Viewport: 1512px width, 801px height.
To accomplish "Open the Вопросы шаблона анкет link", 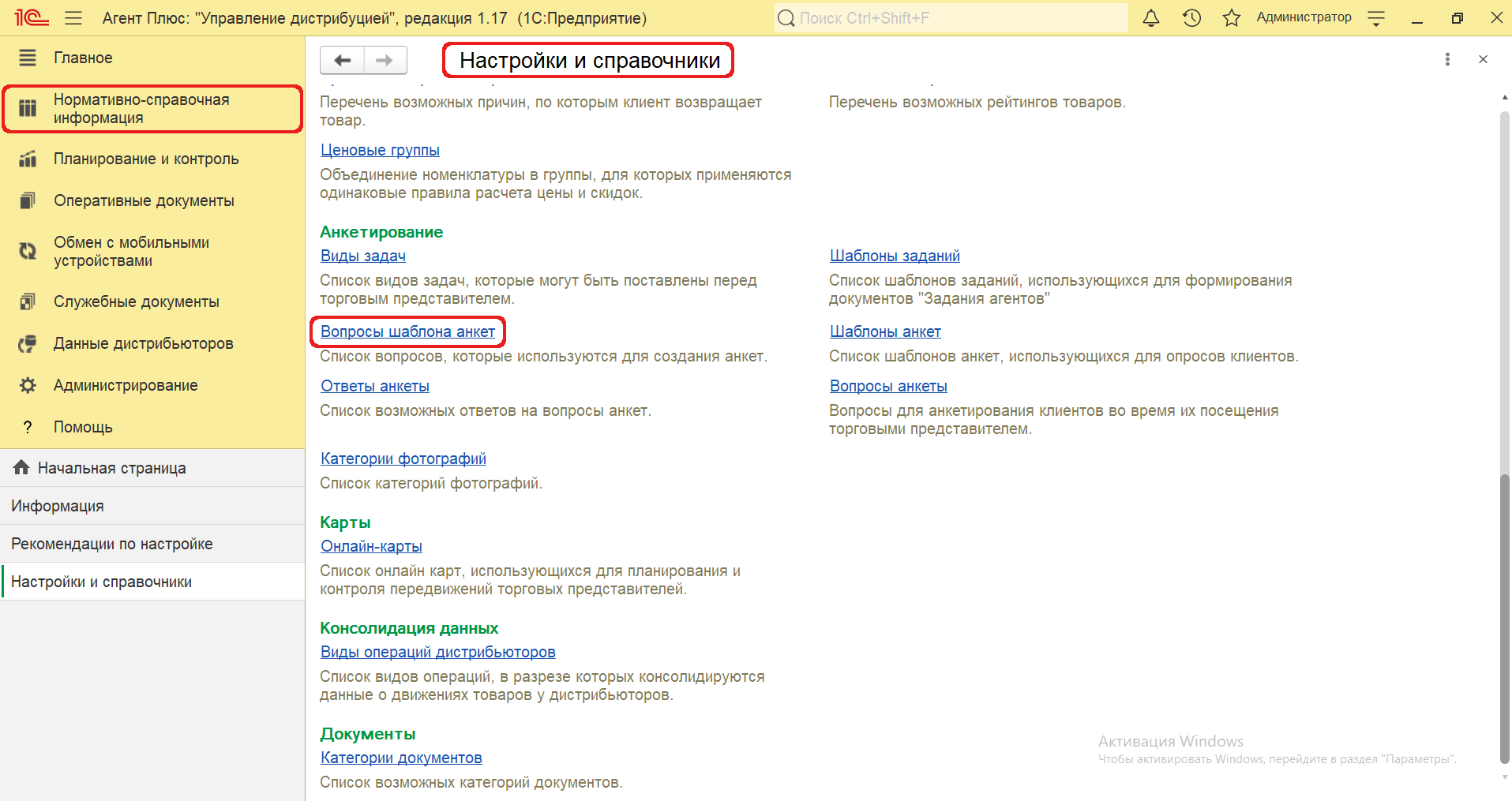I will click(x=407, y=331).
